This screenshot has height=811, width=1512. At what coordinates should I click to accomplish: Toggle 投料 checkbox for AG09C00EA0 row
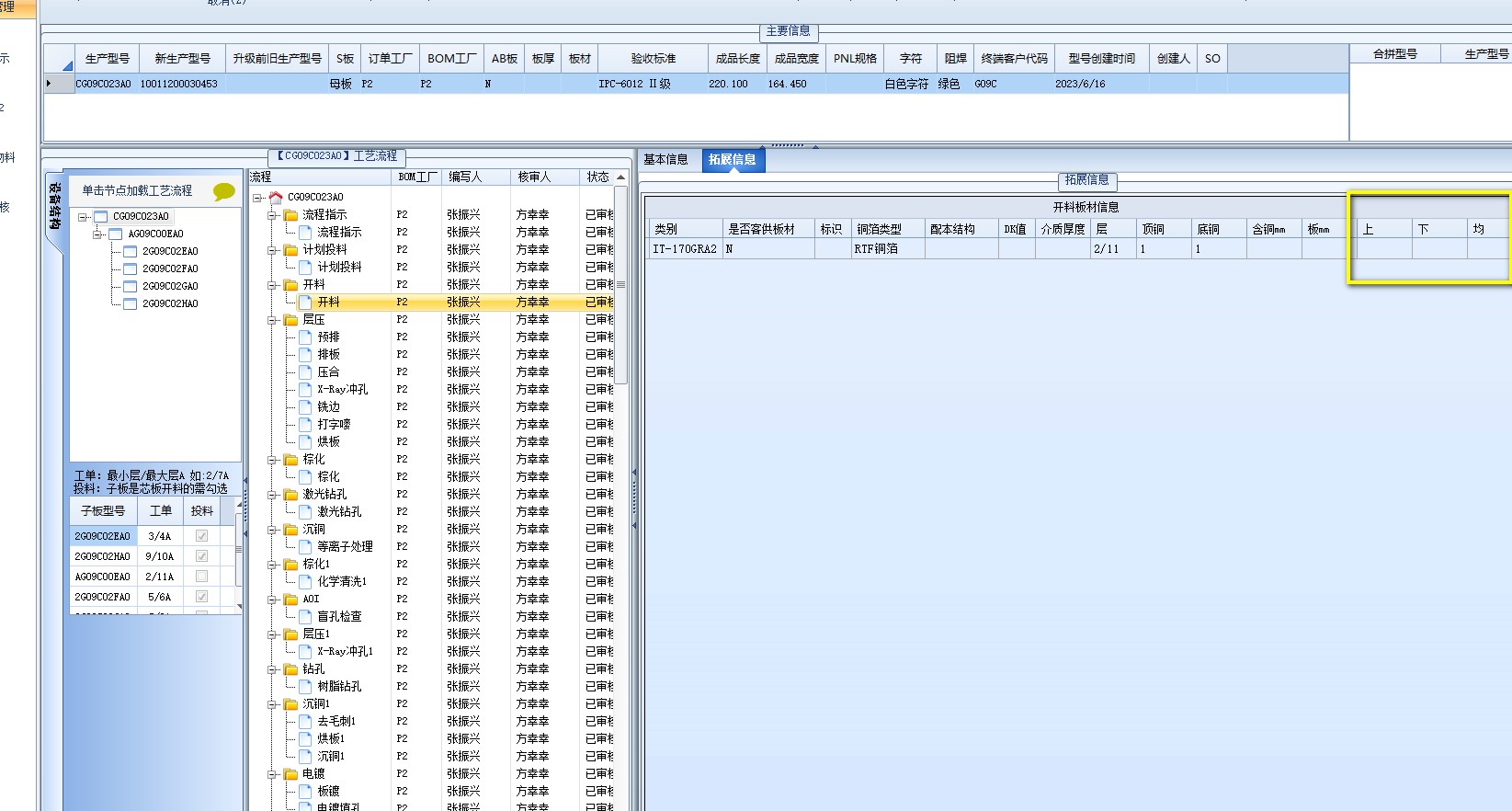tap(201, 576)
